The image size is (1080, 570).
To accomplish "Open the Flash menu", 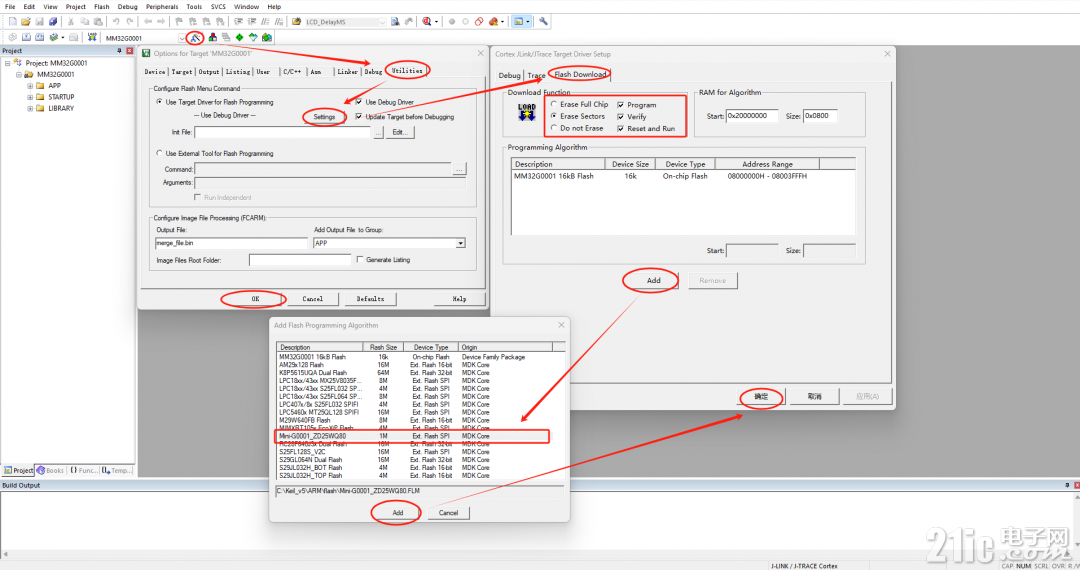I will (101, 6).
